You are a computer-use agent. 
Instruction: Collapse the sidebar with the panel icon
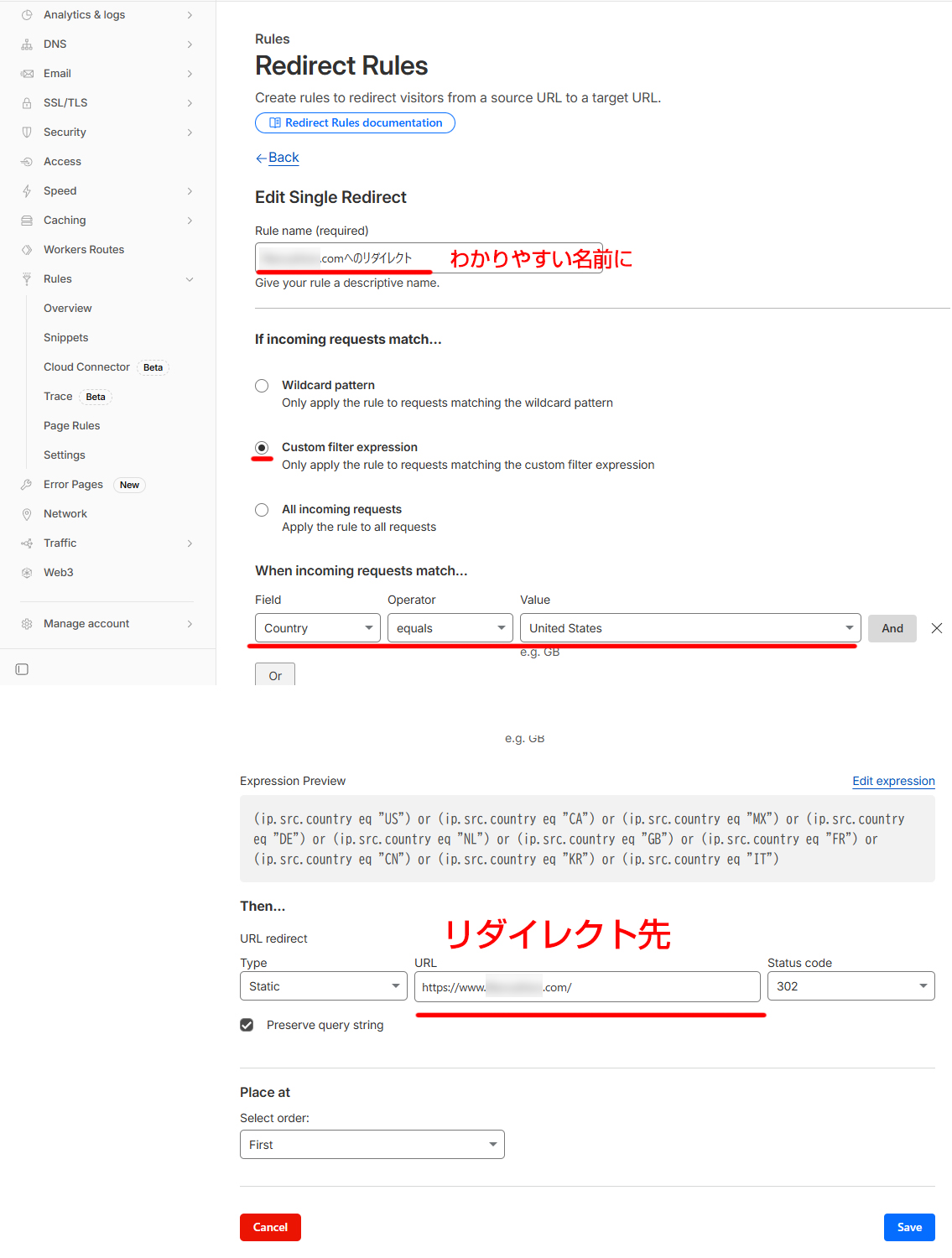(22, 669)
